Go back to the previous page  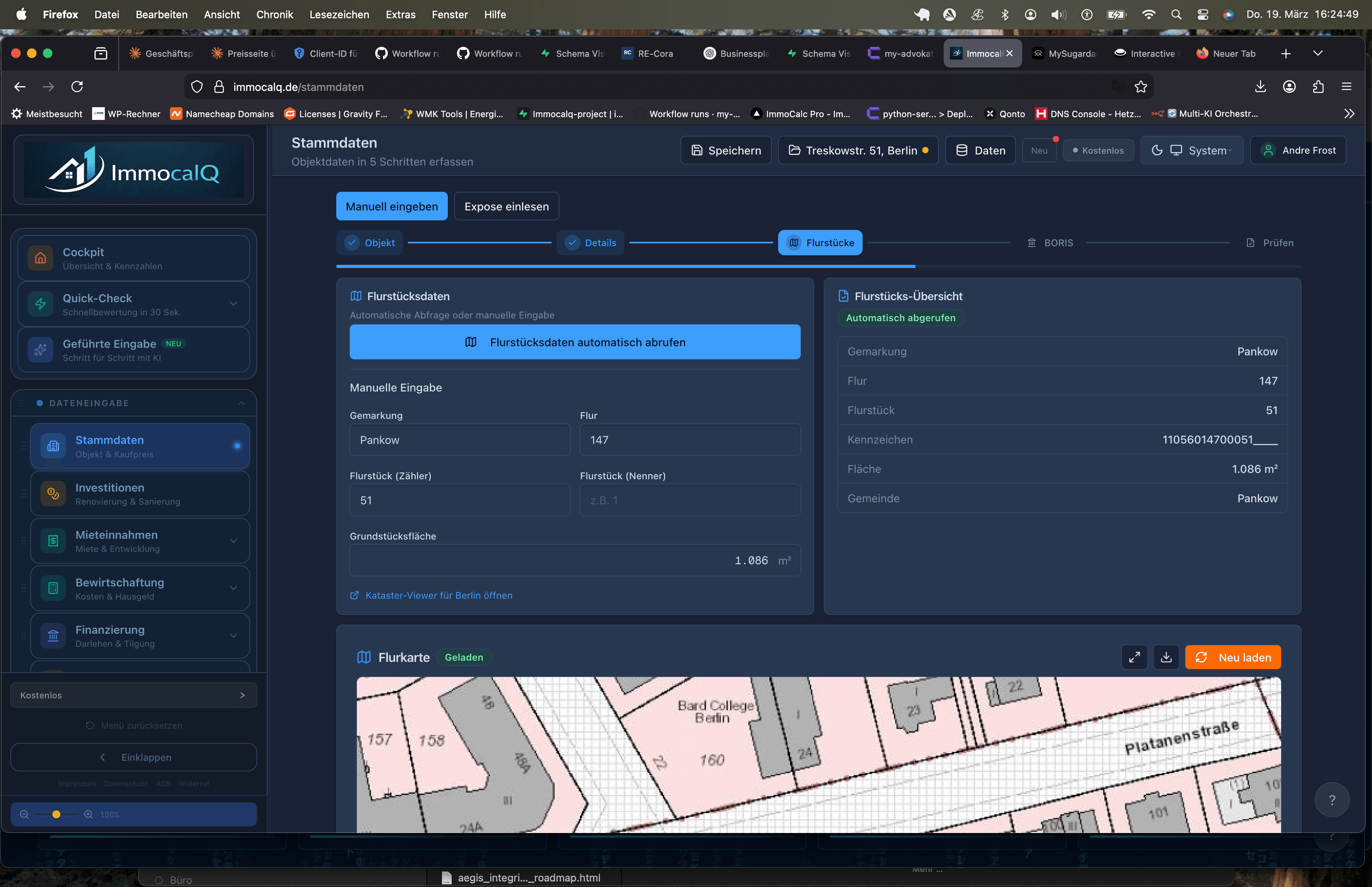tap(20, 87)
